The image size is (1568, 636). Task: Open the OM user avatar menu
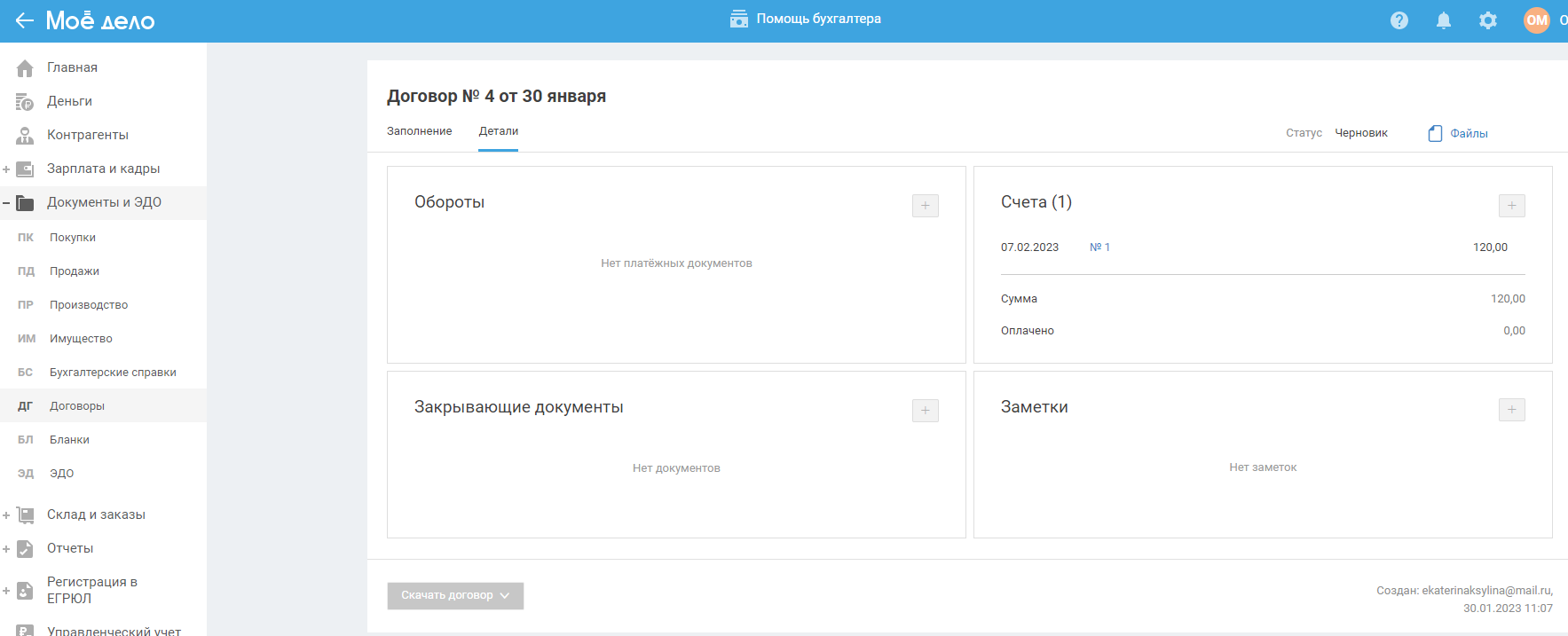1537,20
